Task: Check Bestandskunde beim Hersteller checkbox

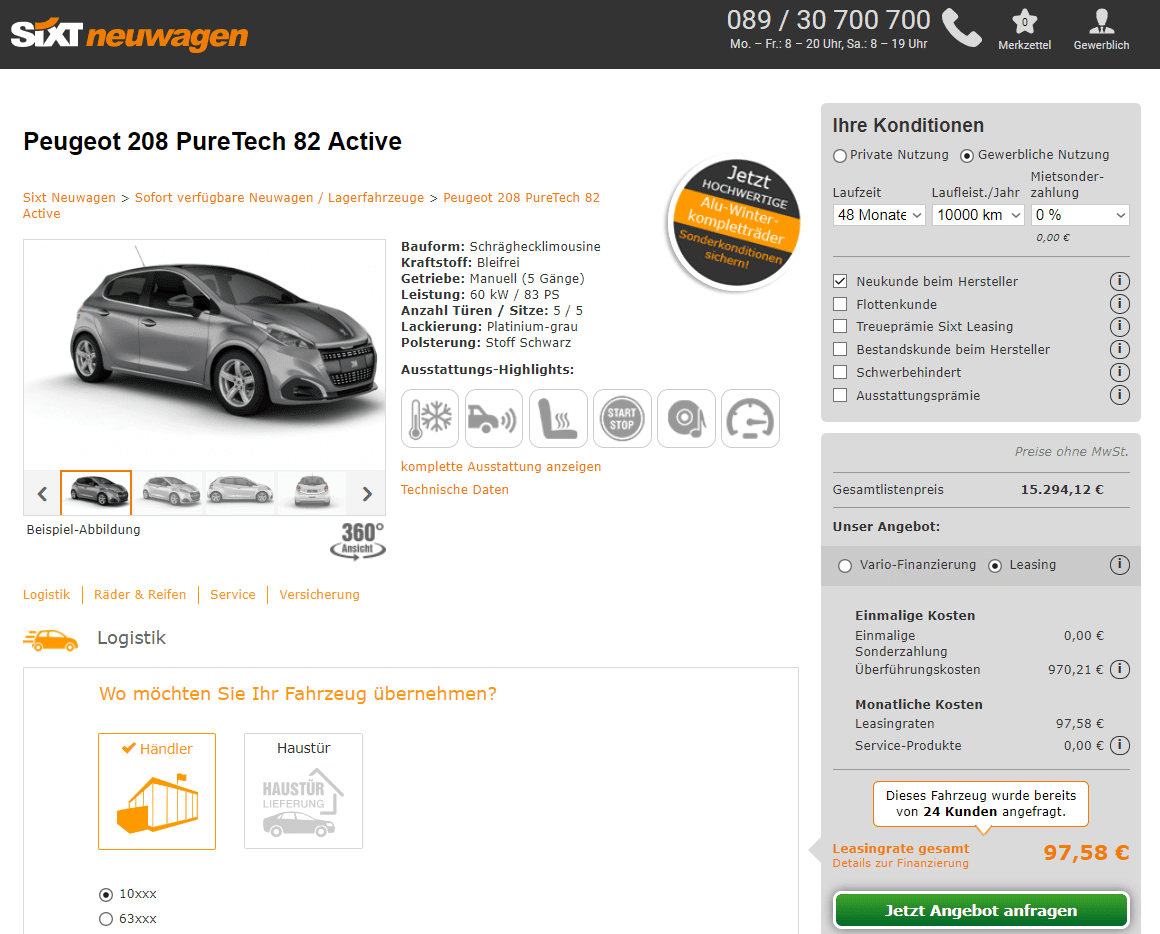Action: point(840,349)
